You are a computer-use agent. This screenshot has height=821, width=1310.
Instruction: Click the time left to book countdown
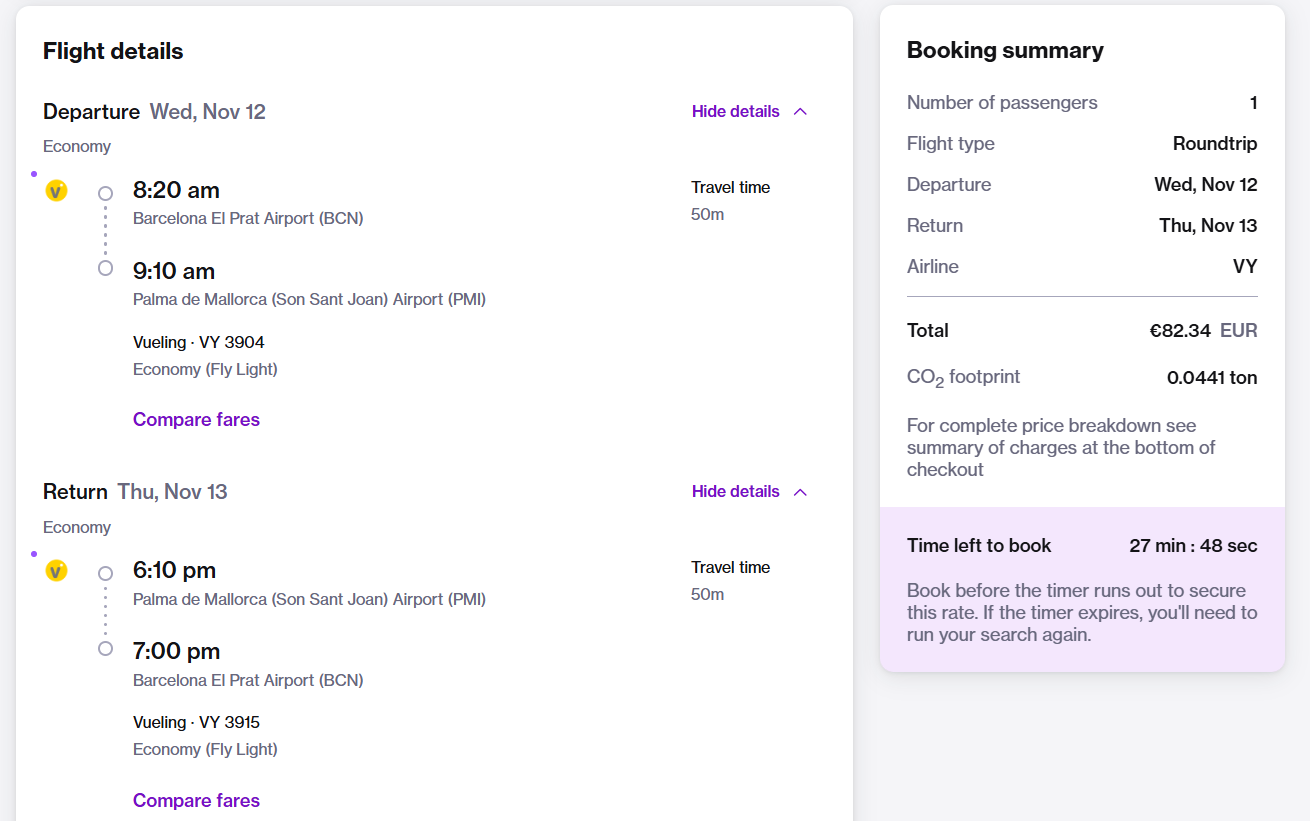[1193, 546]
